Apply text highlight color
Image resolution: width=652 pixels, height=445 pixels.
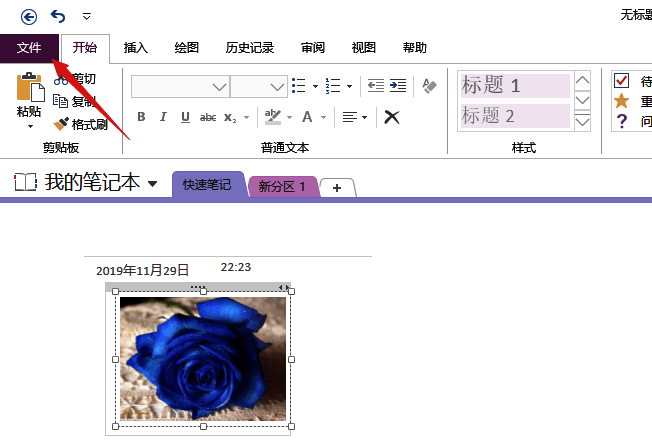coord(273,117)
